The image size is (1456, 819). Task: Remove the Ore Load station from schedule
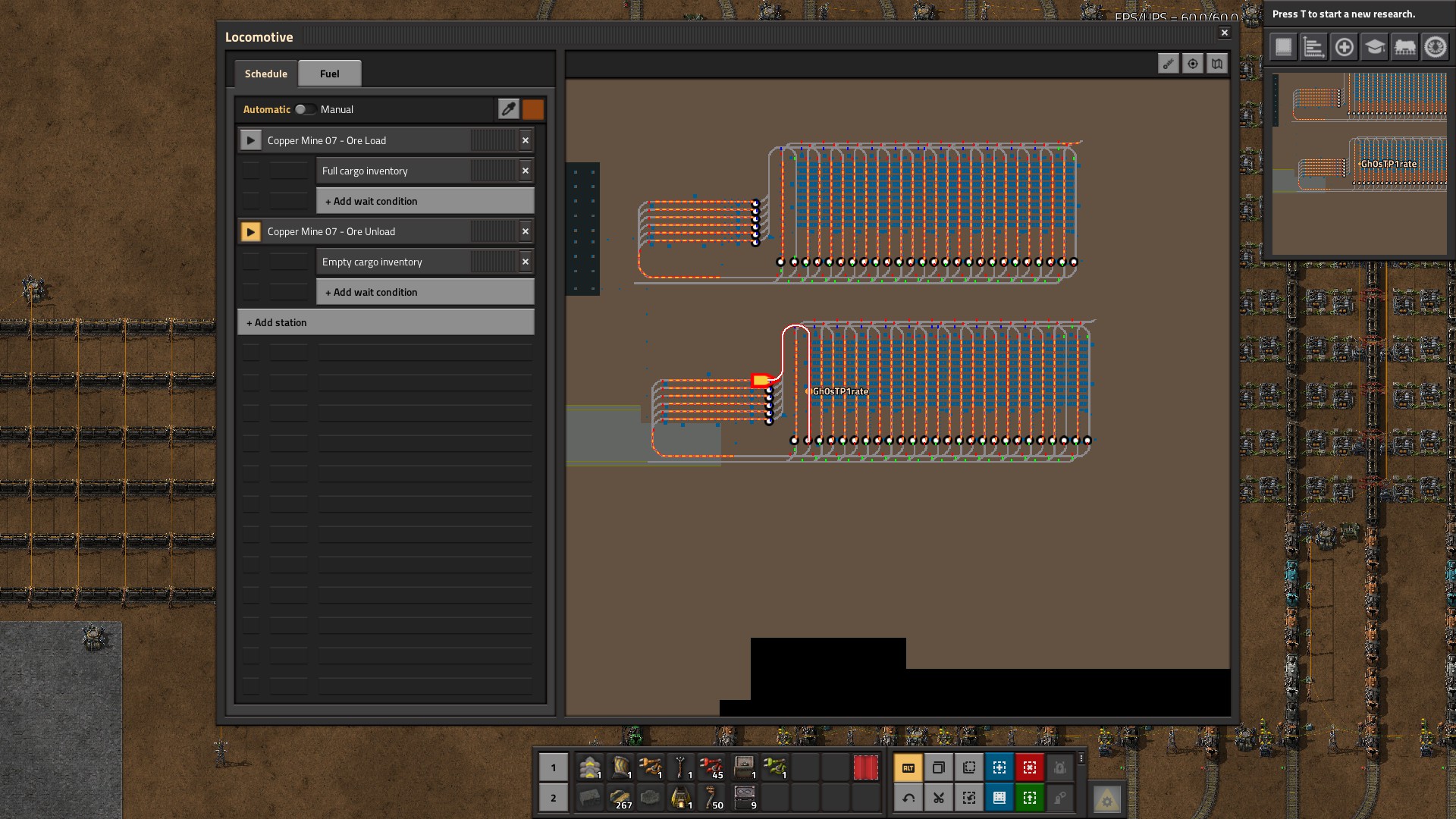(526, 140)
